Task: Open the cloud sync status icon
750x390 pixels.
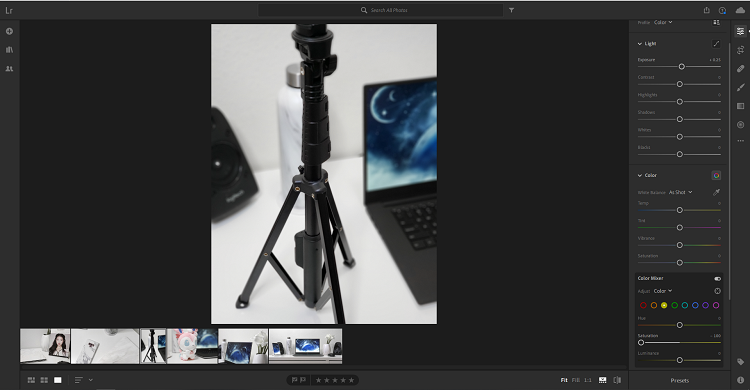Action: [x=740, y=10]
